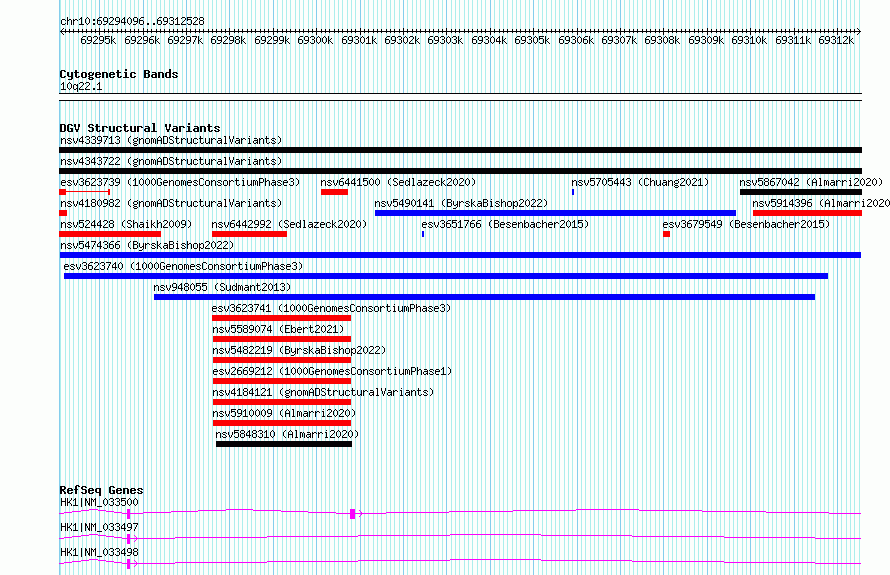
Task: Click nsv6442992 (Sedlazeck2020) label
Action: pos(289,224)
